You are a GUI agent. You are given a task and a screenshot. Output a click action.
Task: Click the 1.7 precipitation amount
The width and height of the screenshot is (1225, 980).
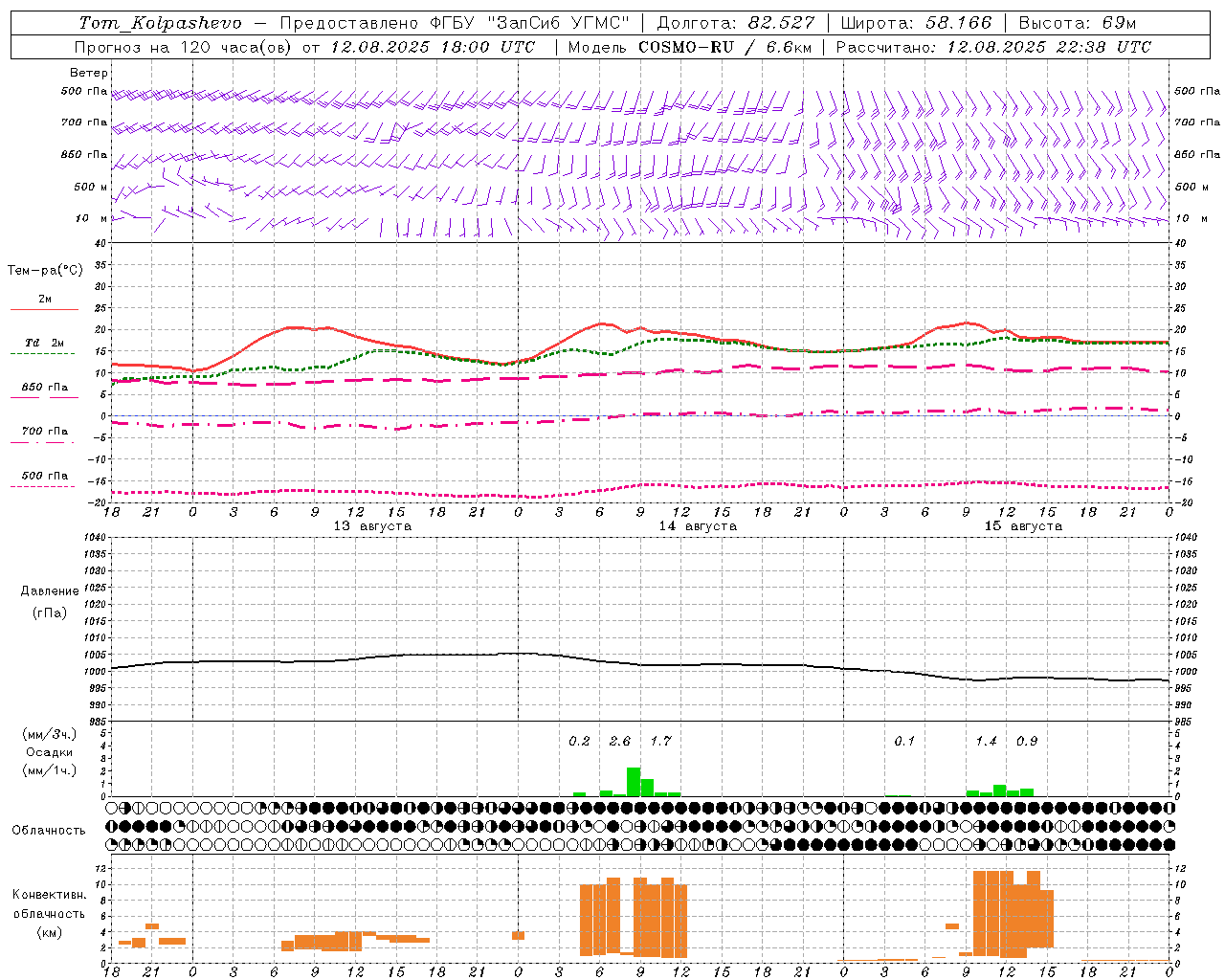660,742
